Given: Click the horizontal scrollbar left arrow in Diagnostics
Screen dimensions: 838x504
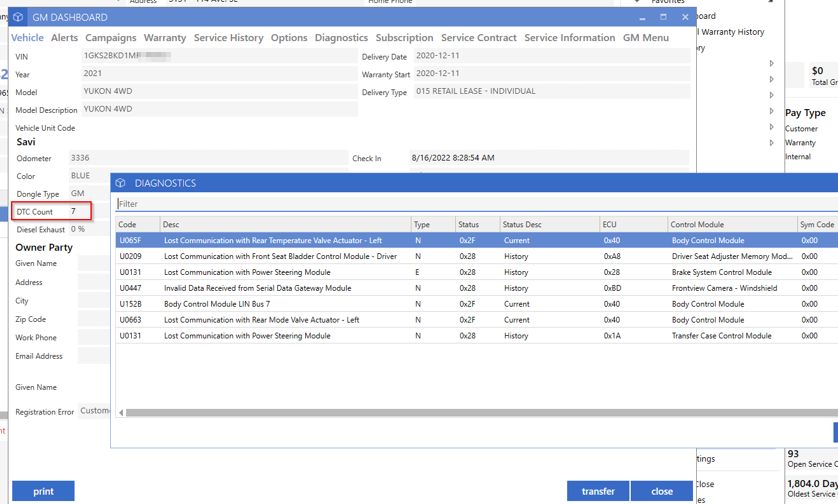Looking at the screenshot, I should 121,413.
